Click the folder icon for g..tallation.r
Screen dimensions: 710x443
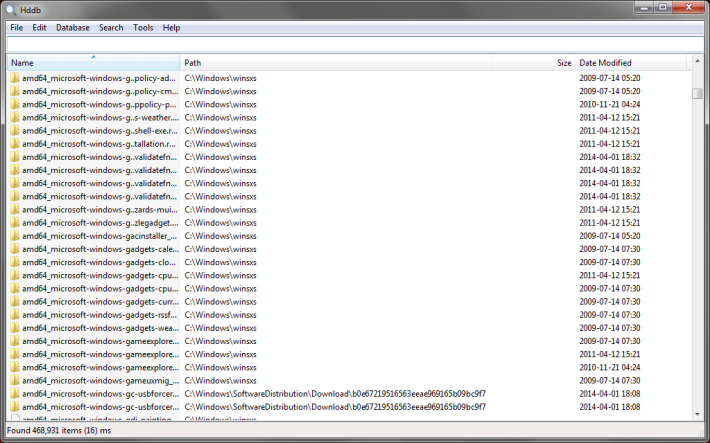point(15,144)
